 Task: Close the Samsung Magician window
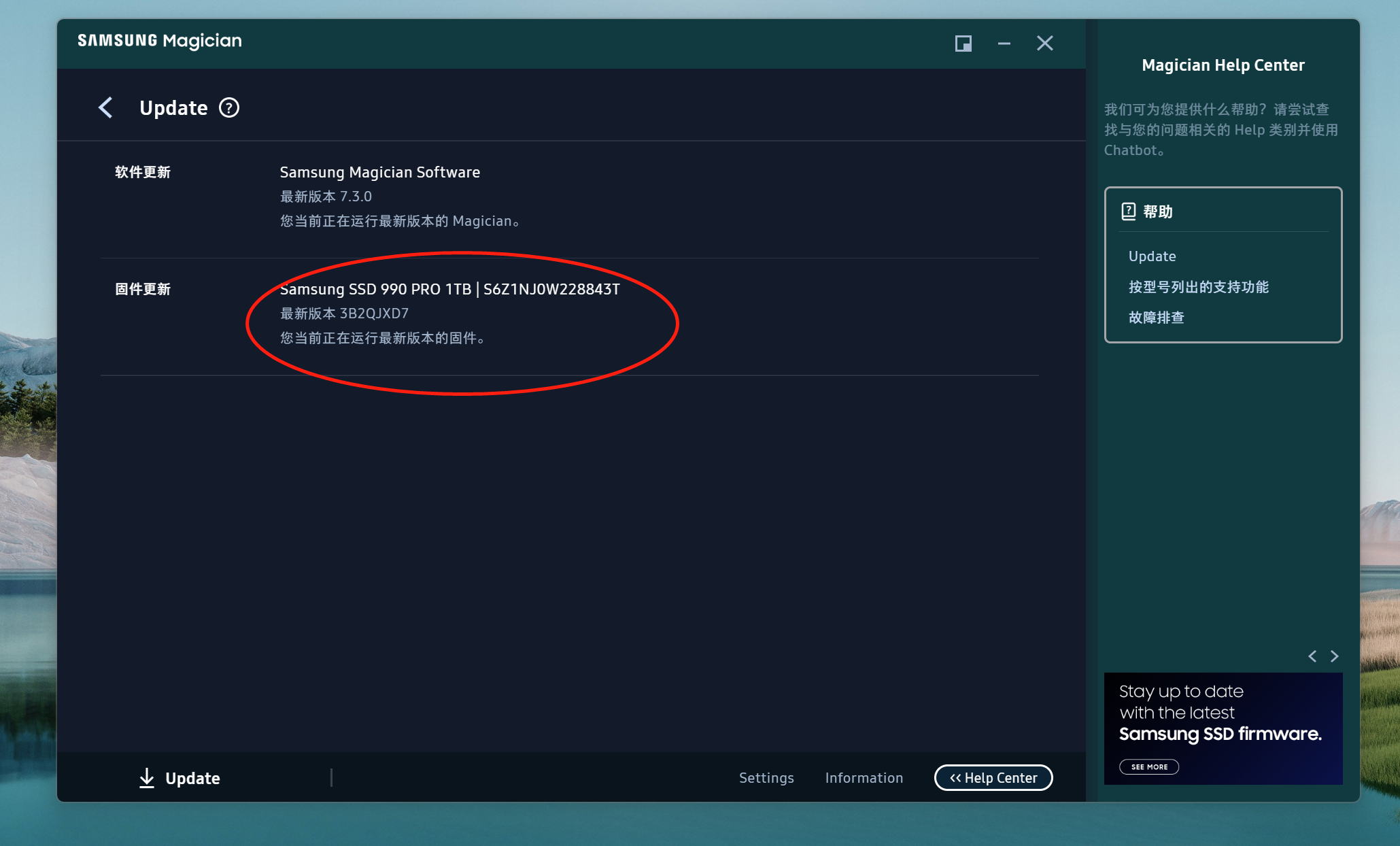[x=1044, y=44]
